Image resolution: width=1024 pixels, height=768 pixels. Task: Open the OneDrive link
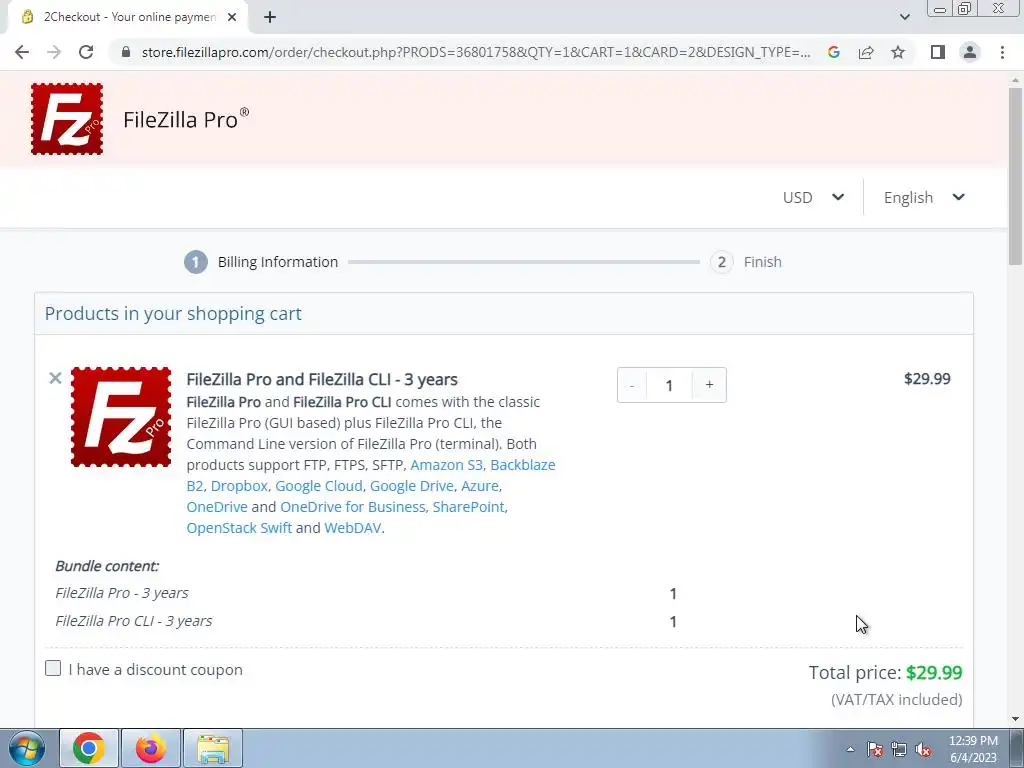click(x=217, y=507)
